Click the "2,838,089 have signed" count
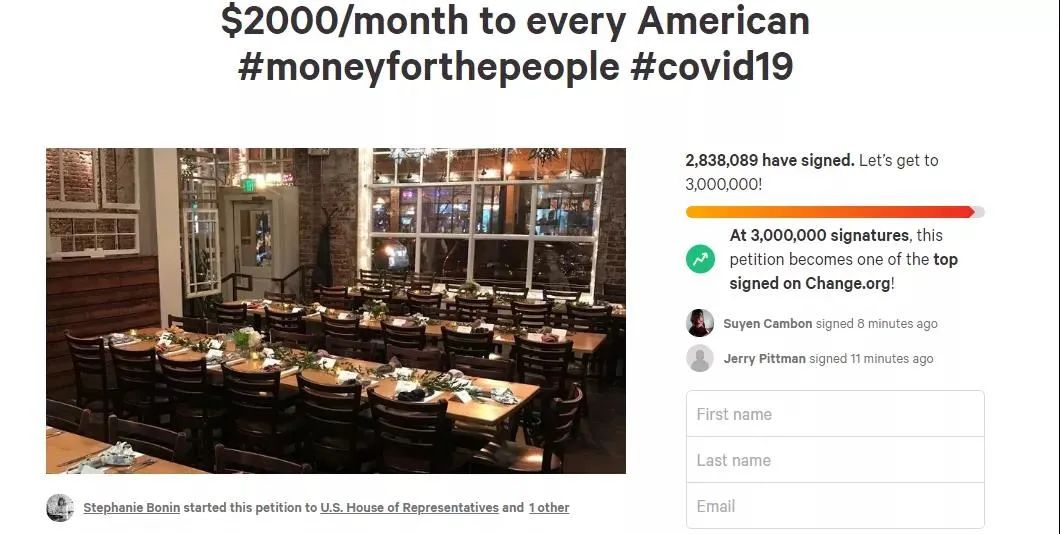Screen dimensions: 1060x534 click(x=770, y=160)
